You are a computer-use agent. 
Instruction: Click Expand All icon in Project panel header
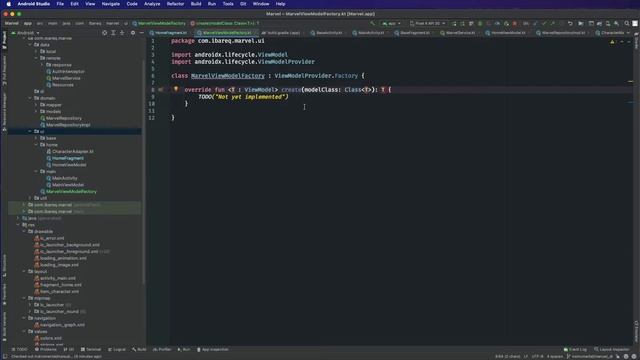[113, 33]
